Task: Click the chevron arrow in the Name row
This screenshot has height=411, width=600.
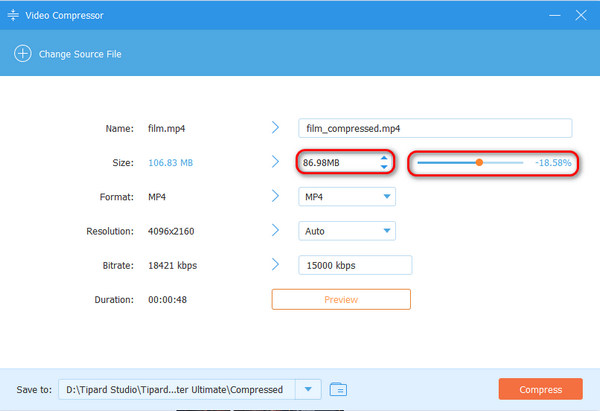Action: click(x=275, y=127)
